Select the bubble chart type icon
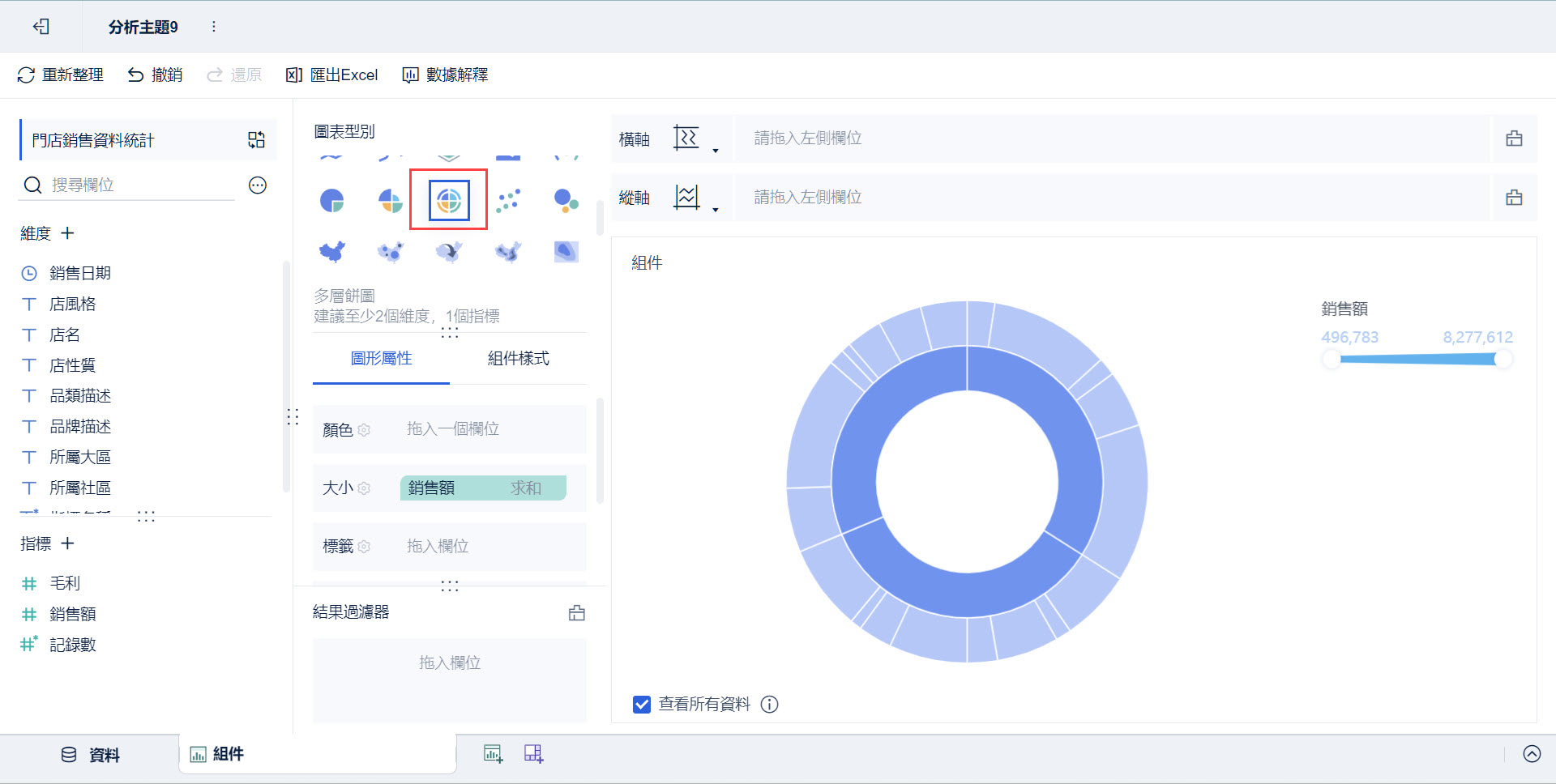The width and height of the screenshot is (1556, 784). point(566,200)
